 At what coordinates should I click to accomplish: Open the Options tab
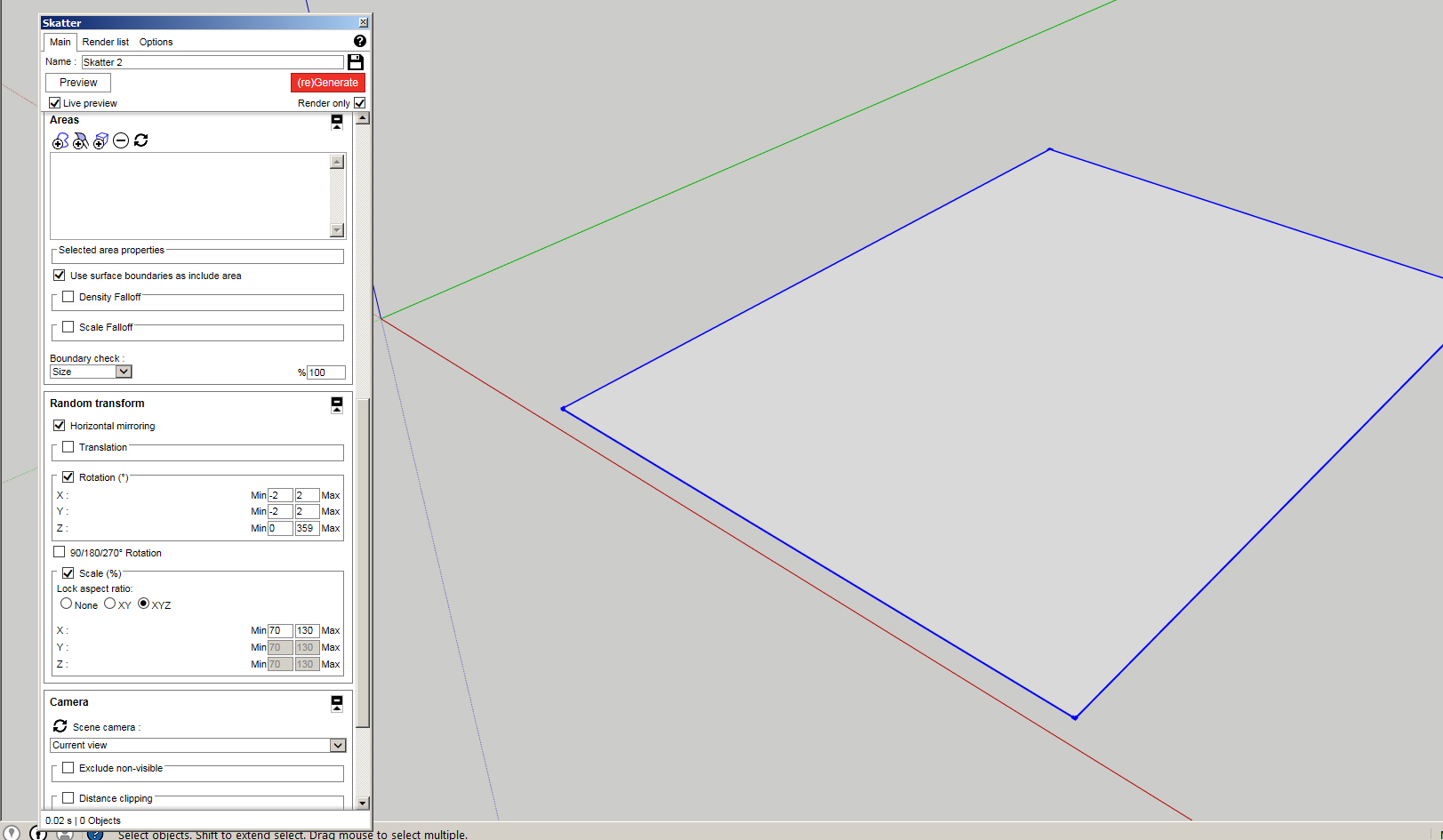coord(156,42)
